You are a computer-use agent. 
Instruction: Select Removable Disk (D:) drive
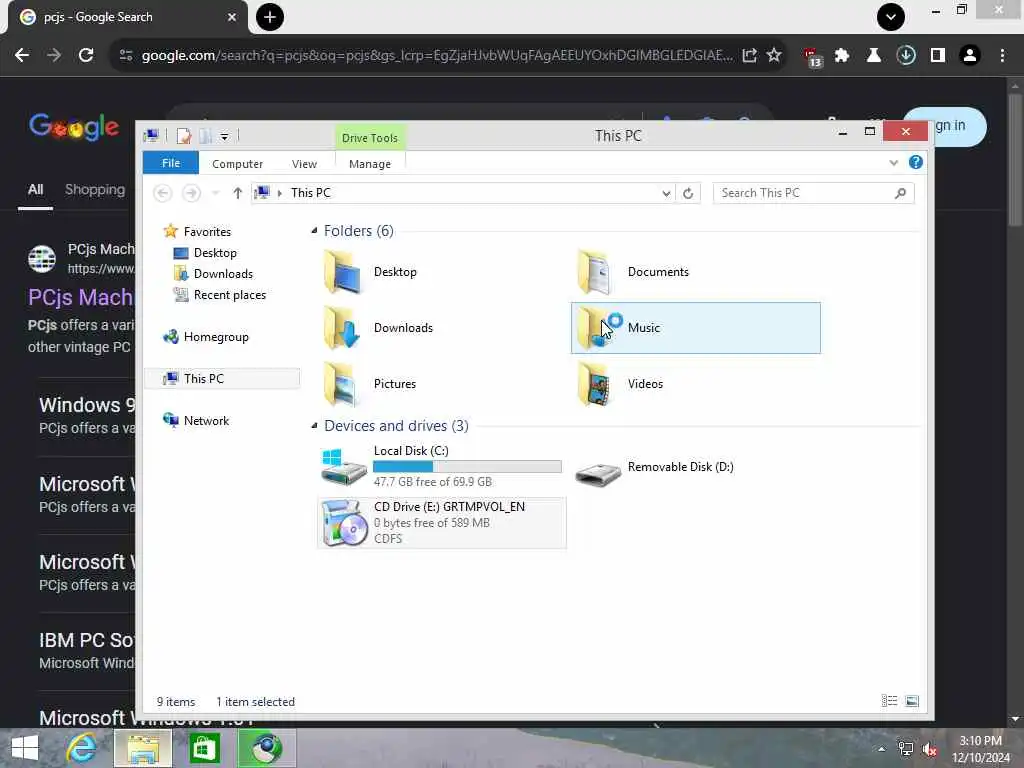(x=655, y=467)
